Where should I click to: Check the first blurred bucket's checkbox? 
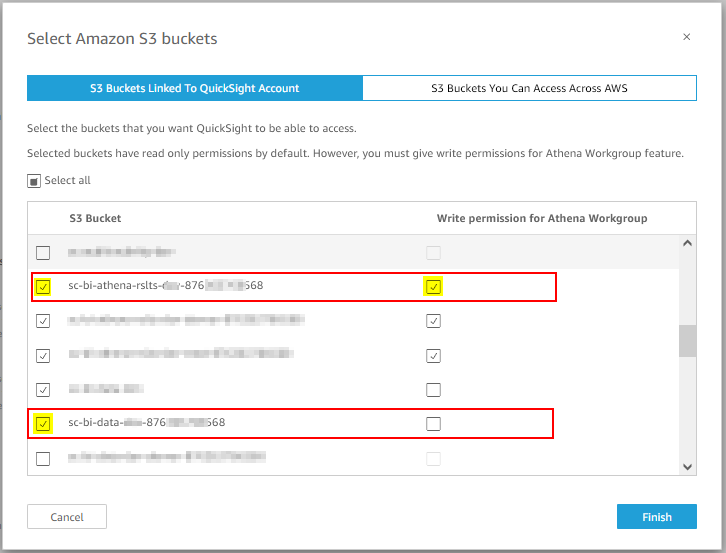[43, 253]
